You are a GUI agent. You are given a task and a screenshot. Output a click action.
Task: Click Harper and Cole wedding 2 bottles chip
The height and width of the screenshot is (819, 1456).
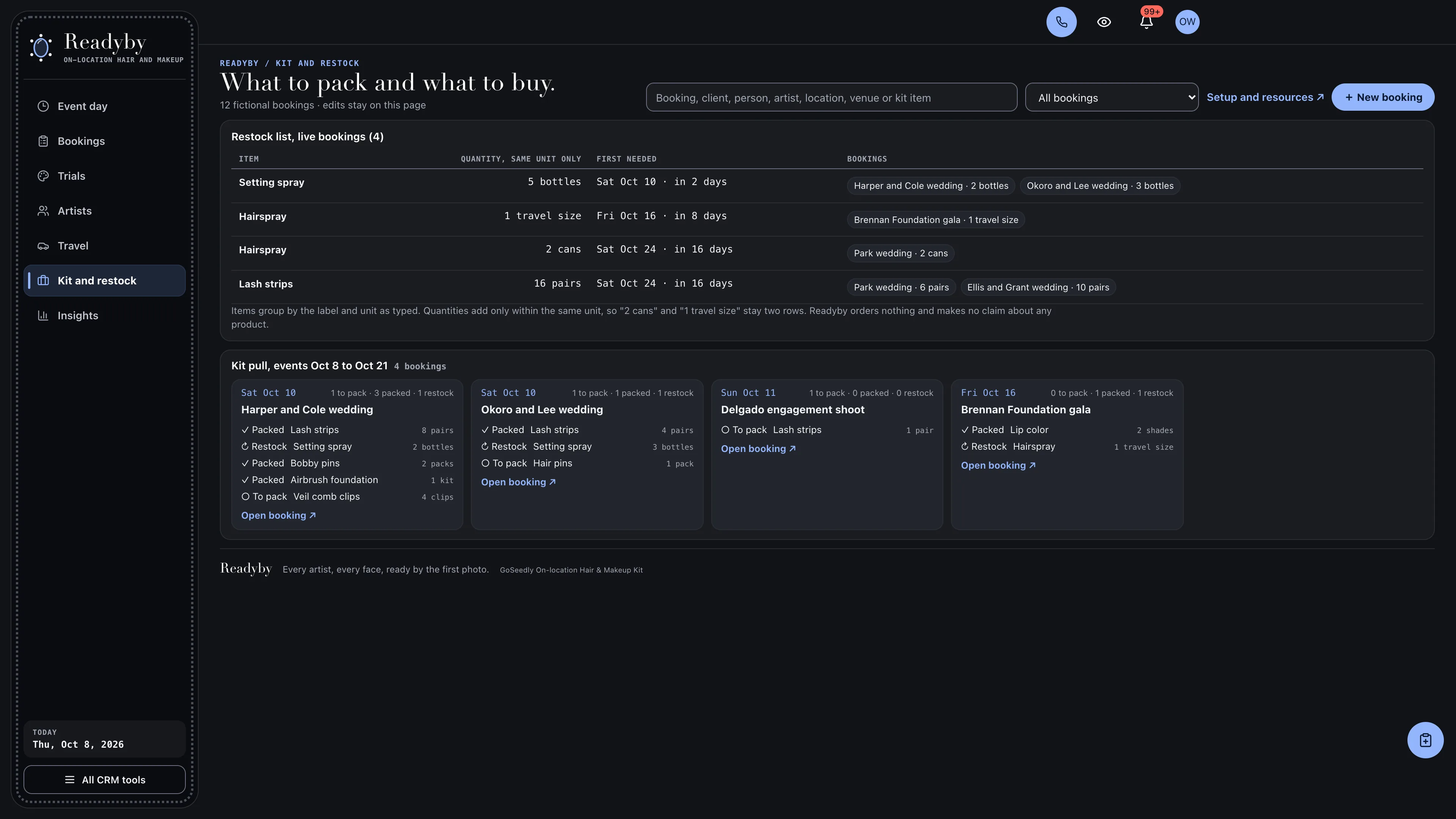click(x=931, y=186)
